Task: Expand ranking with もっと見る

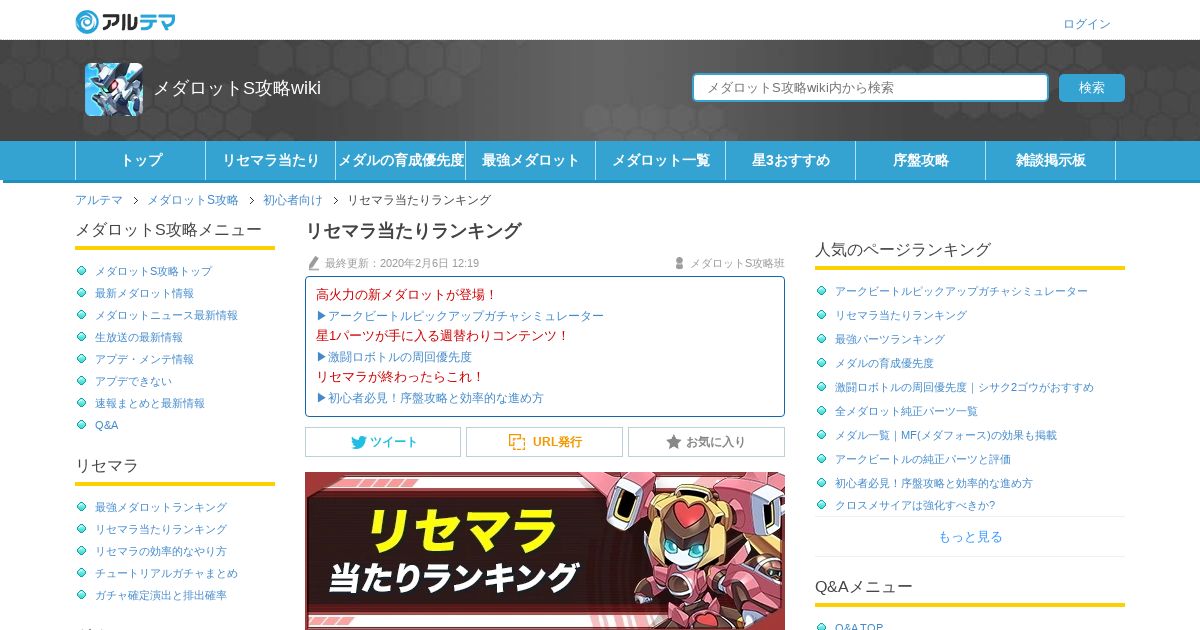Action: [x=970, y=537]
